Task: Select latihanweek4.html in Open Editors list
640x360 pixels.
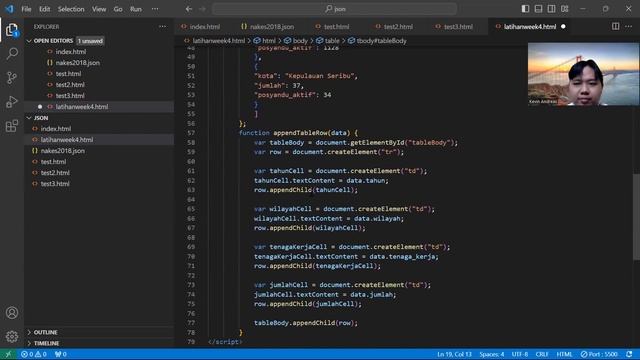Action: click(99, 107)
